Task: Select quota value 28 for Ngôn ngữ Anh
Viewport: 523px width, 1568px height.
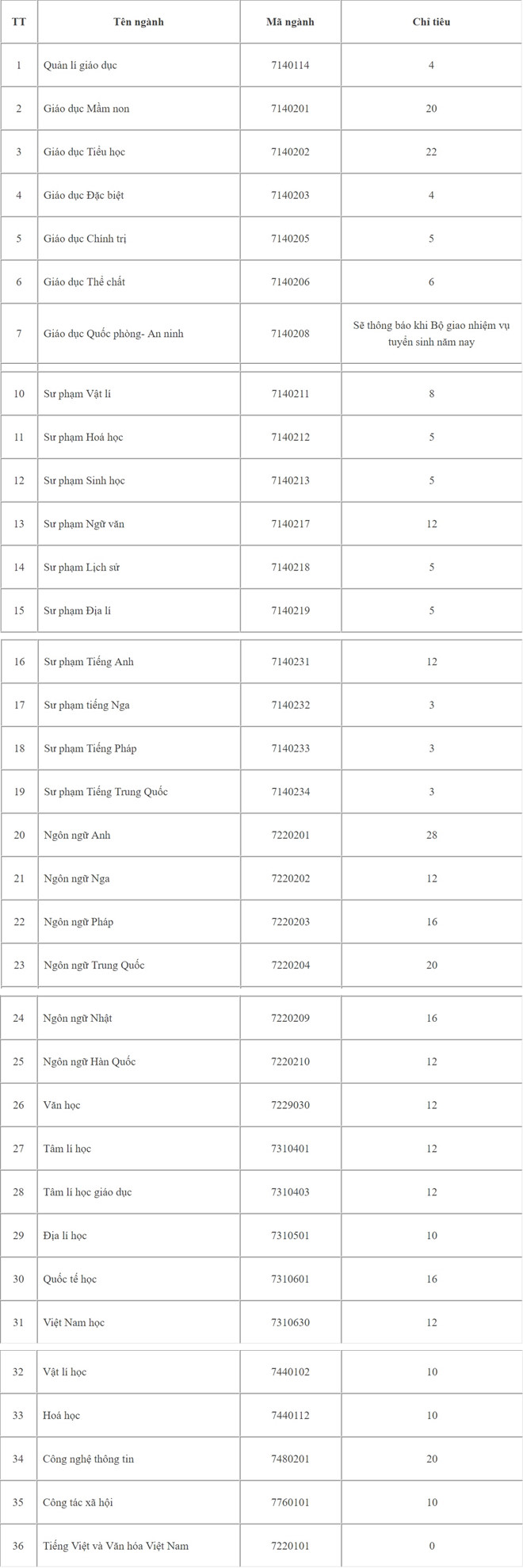Action: tap(431, 836)
